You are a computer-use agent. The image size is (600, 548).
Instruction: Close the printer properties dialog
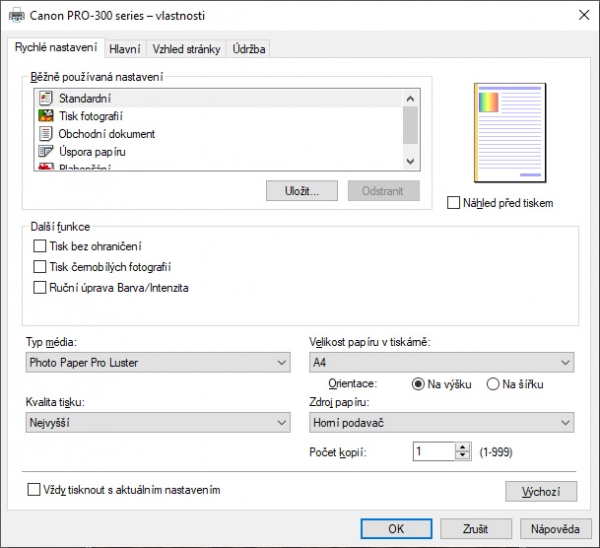coord(584,15)
